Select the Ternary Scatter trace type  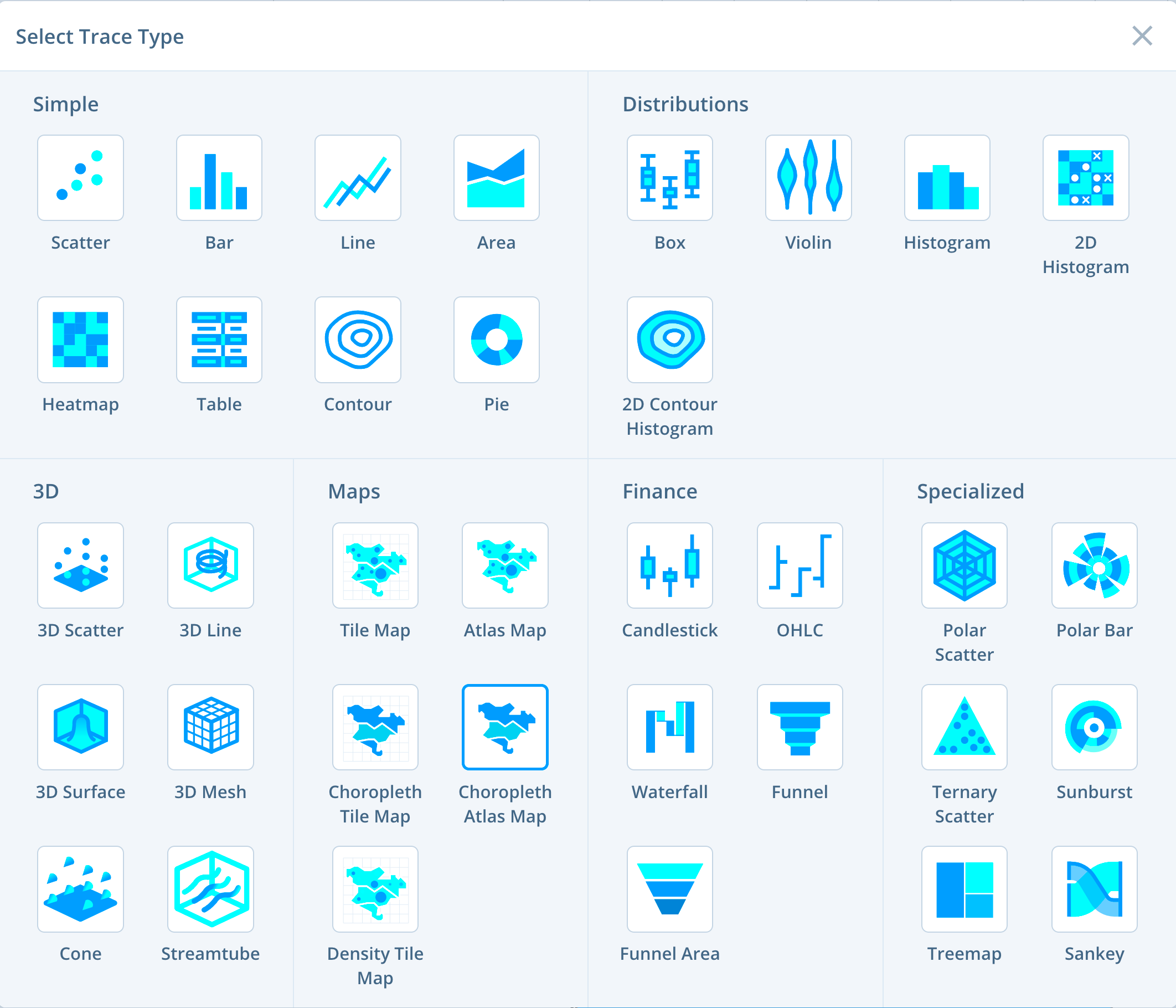(x=964, y=727)
